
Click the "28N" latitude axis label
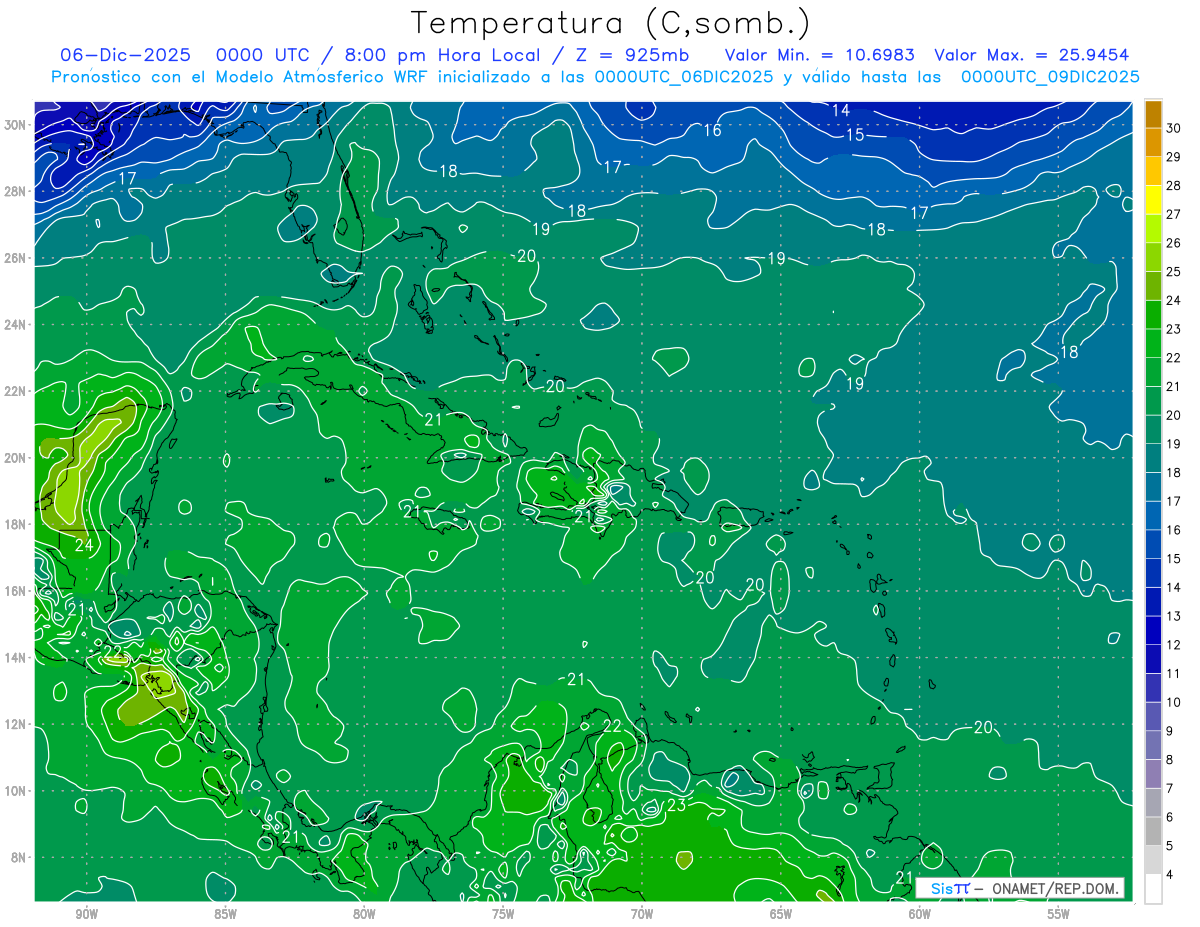tap(15, 191)
